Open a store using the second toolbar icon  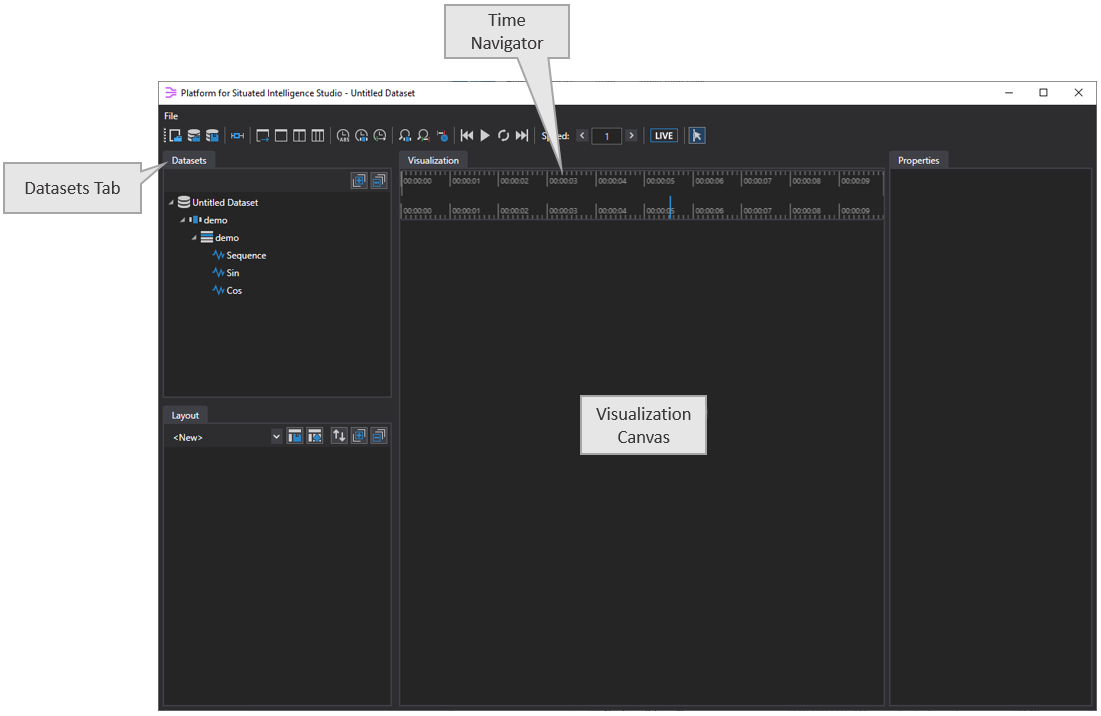(193, 135)
